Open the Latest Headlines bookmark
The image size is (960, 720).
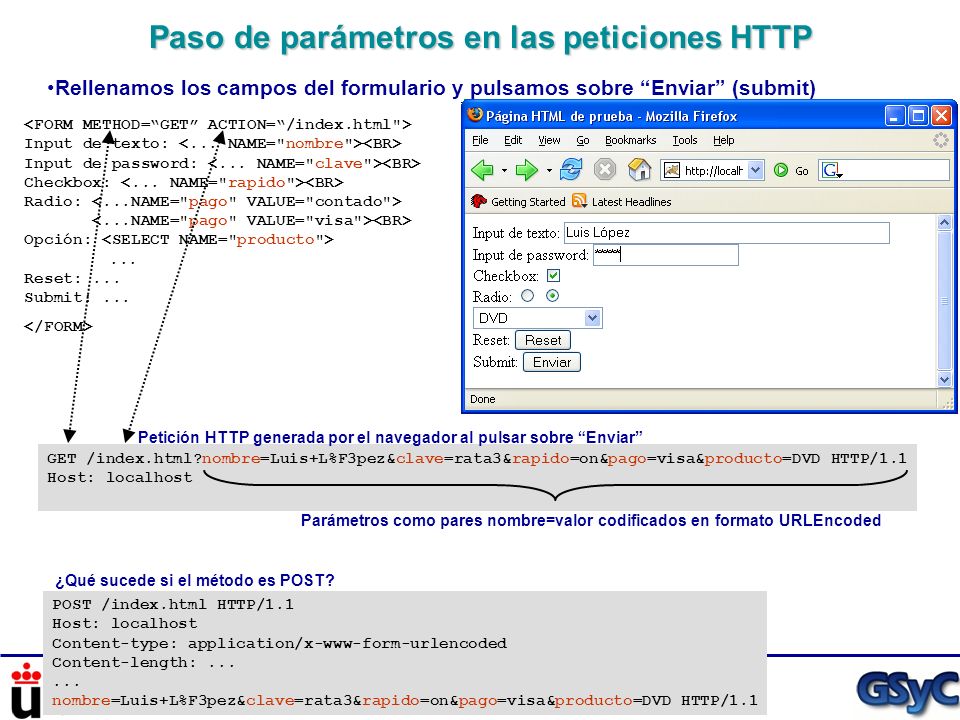pyautogui.click(x=631, y=201)
